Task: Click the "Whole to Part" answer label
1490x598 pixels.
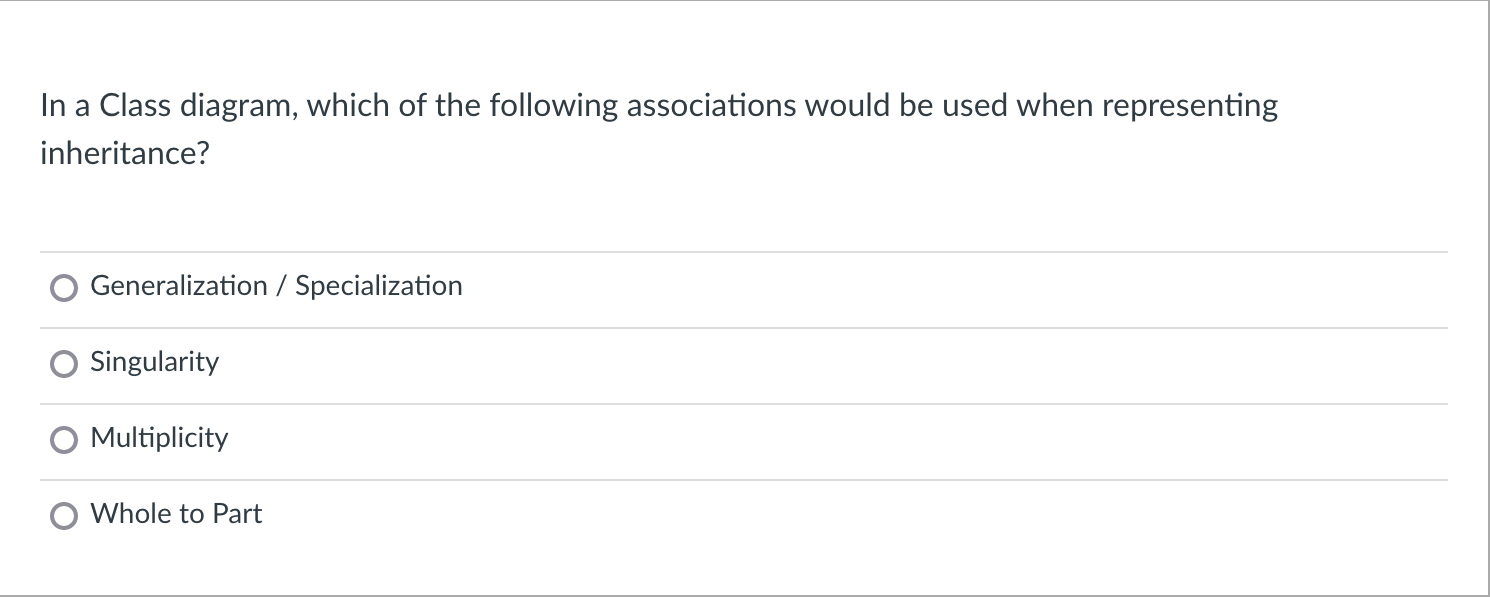Action: [x=176, y=514]
